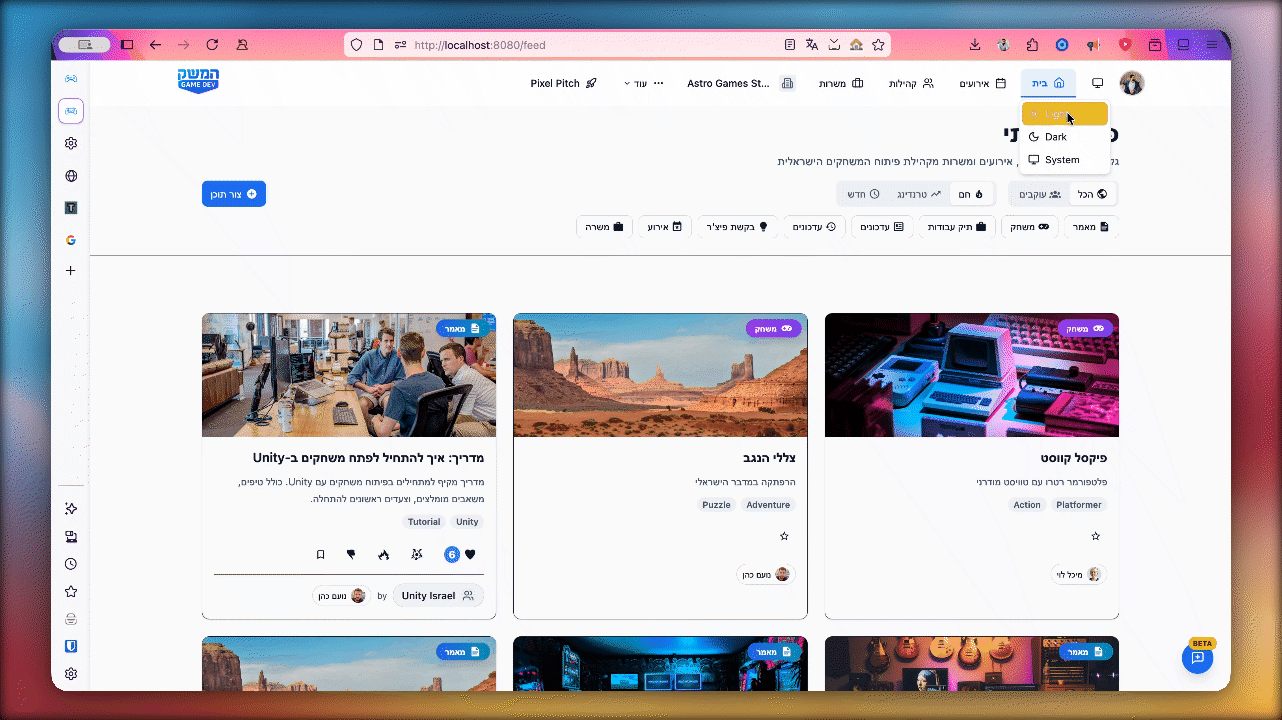
Task: Click the browser back arrow
Action: tap(155, 45)
